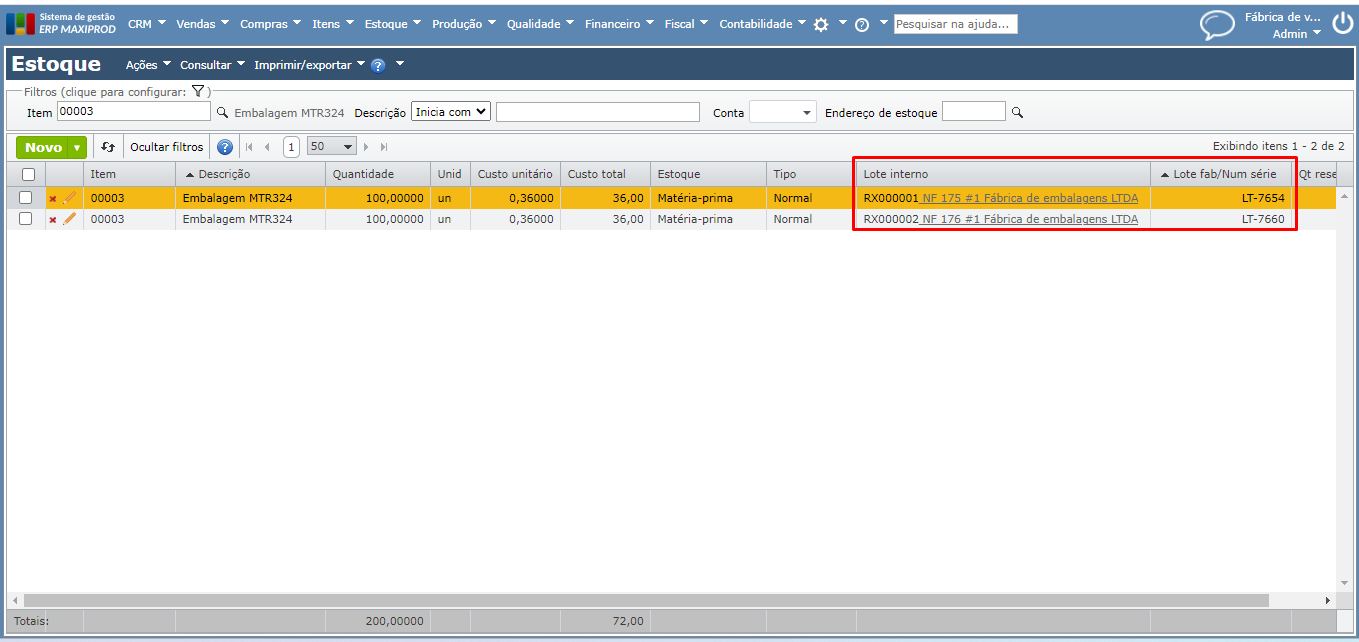
Task: Click the horizontal scrollbar under the grid
Action: coord(640,600)
